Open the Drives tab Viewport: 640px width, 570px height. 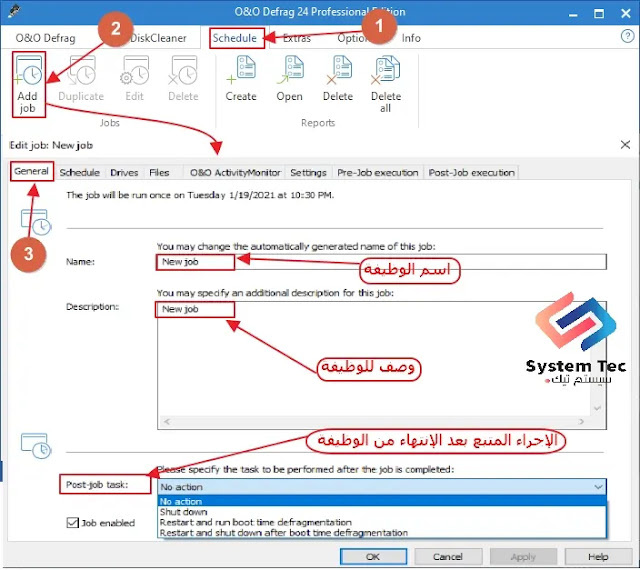(x=124, y=173)
